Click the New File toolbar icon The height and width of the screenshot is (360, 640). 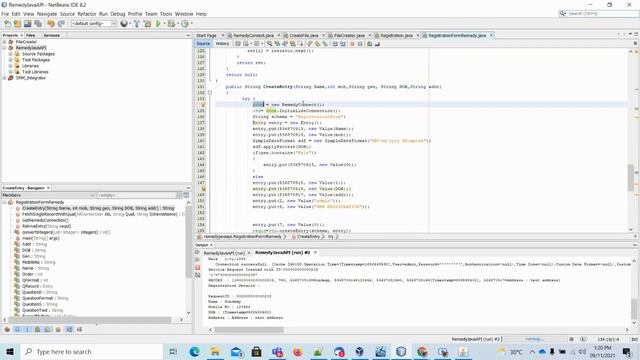coord(7,24)
